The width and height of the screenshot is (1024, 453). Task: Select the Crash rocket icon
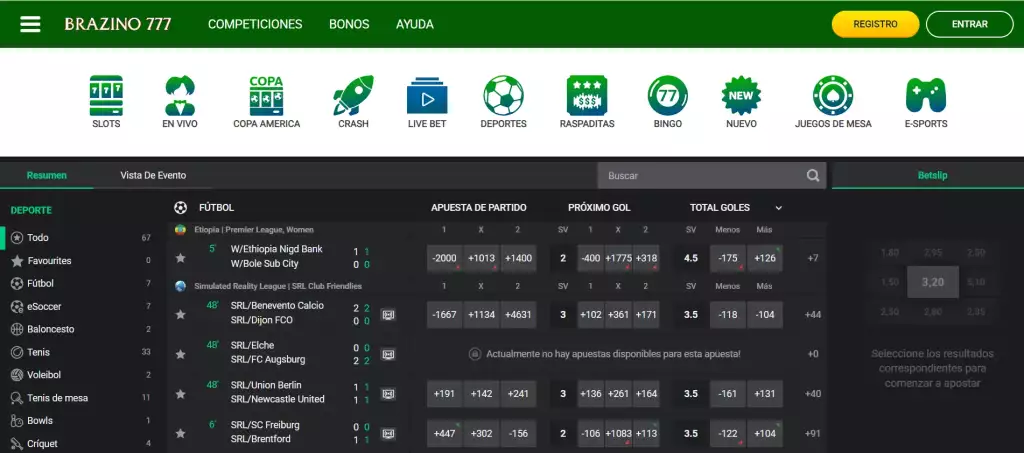[353, 96]
